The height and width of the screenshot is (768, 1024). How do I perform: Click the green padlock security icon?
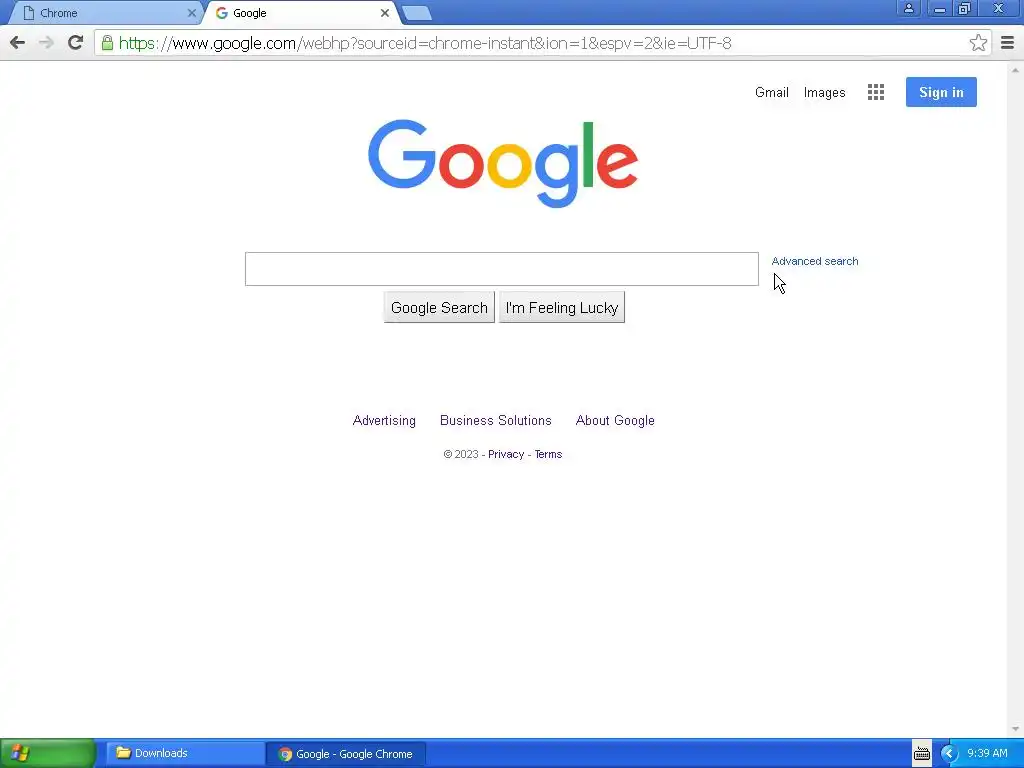pyautogui.click(x=107, y=43)
